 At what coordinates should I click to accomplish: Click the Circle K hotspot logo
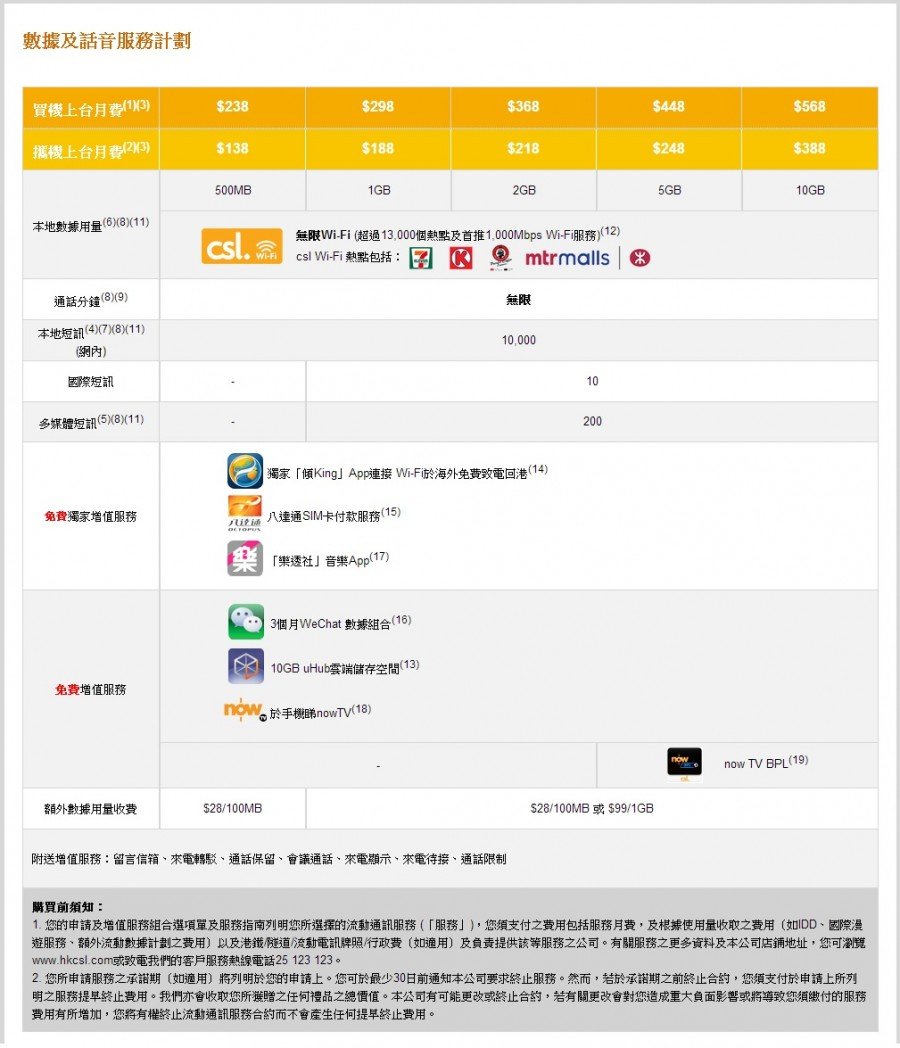pos(461,256)
